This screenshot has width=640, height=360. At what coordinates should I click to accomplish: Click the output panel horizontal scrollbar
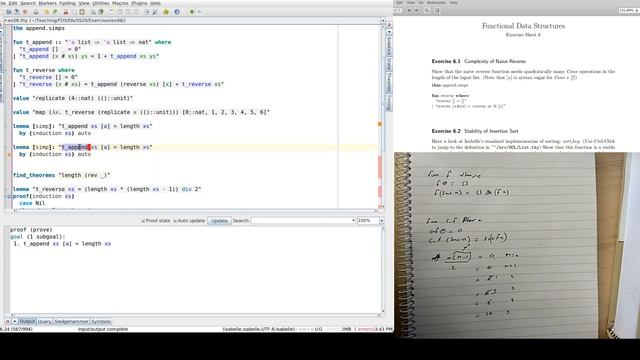tap(196, 315)
